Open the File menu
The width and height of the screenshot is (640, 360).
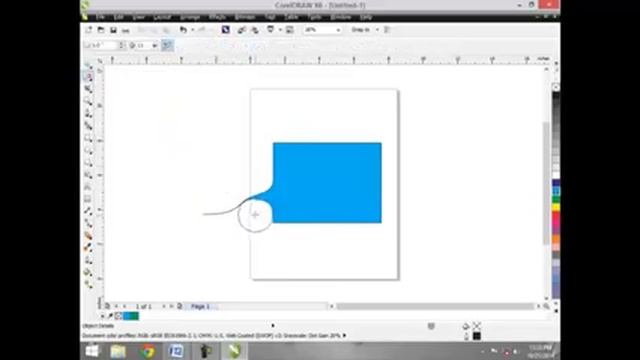pos(100,17)
